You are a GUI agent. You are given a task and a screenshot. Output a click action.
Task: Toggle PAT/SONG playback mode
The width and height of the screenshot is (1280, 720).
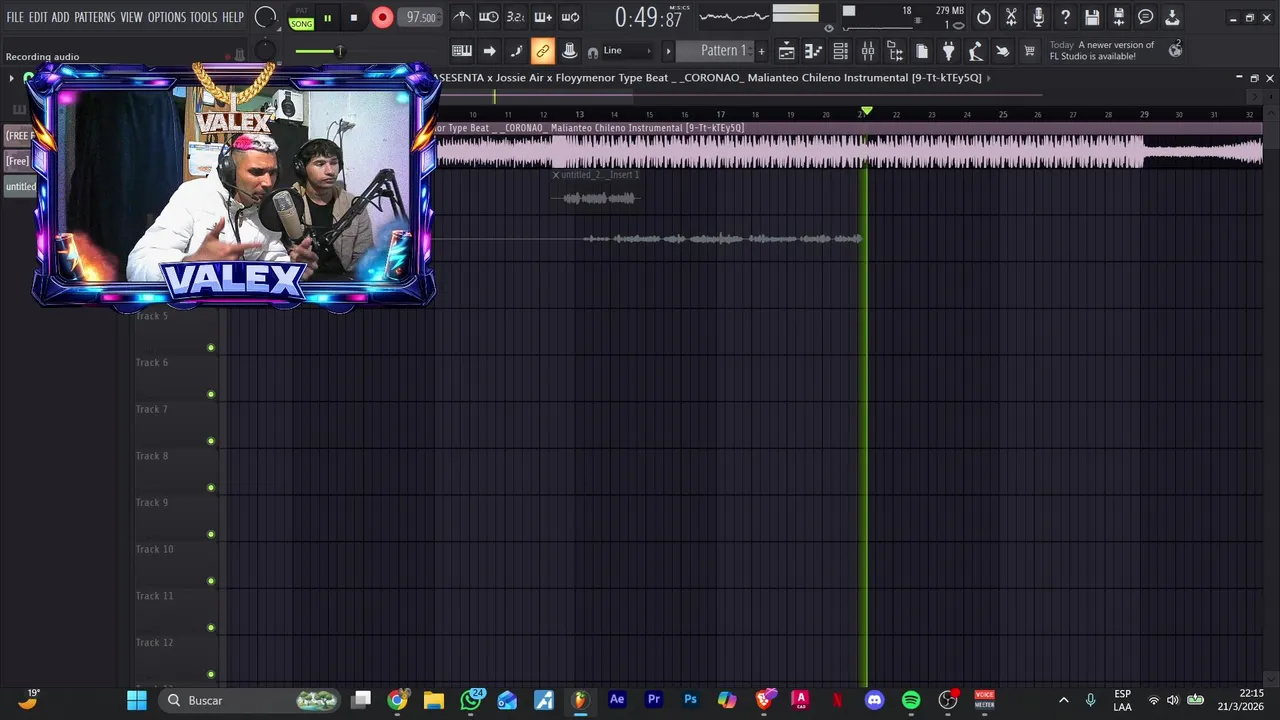coord(301,19)
